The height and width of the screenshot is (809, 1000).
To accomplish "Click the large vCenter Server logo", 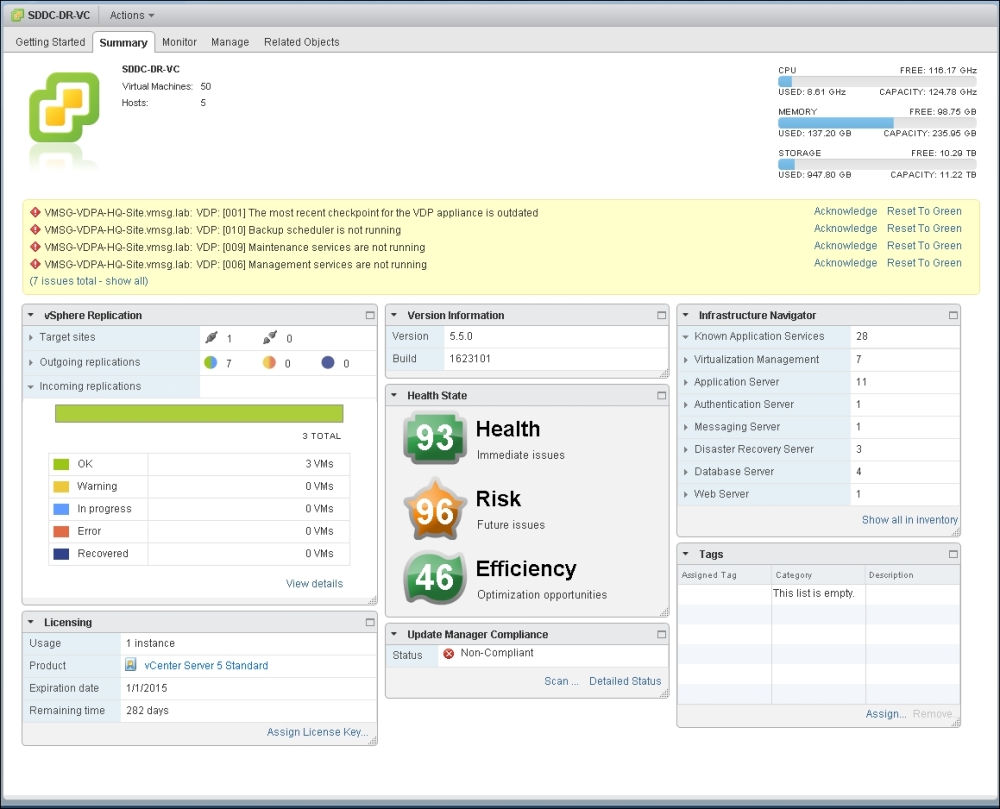I will click(x=64, y=106).
